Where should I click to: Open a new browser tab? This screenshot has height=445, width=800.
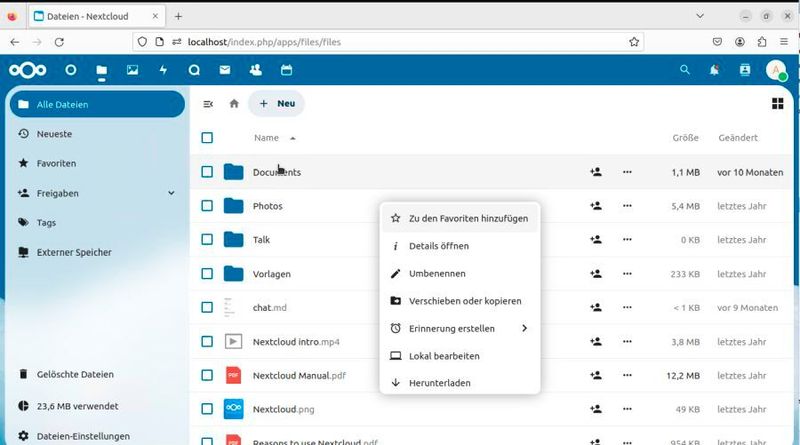pyautogui.click(x=178, y=16)
